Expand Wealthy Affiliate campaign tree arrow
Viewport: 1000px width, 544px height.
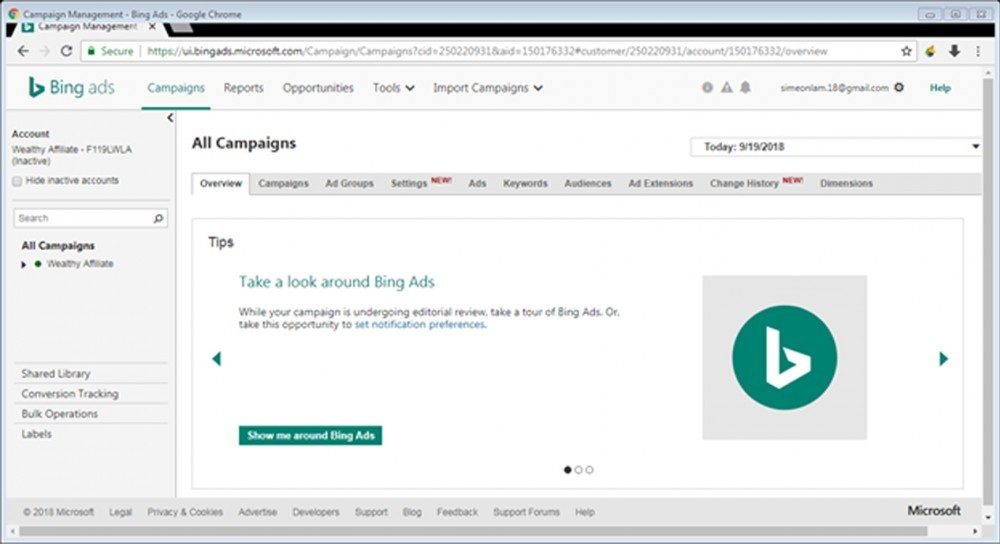pyautogui.click(x=24, y=264)
